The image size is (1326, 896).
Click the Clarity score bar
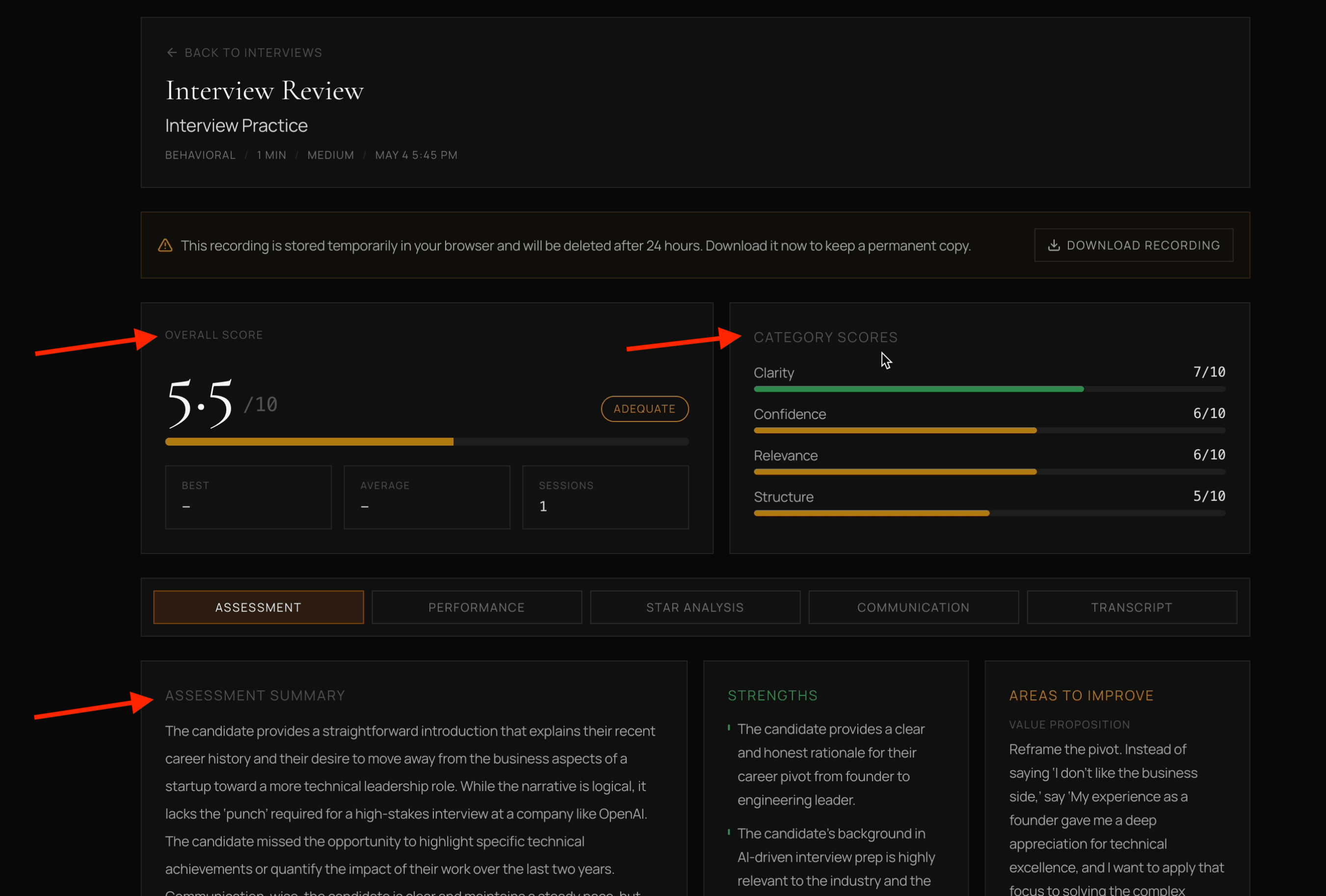point(989,389)
